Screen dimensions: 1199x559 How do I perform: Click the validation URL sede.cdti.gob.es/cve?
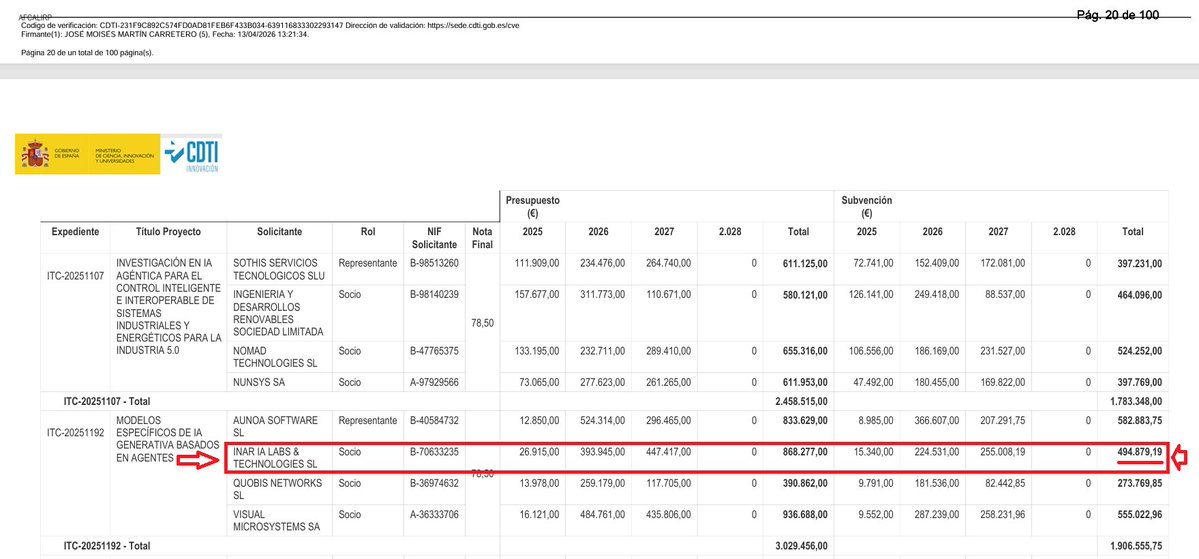[x=475, y=24]
